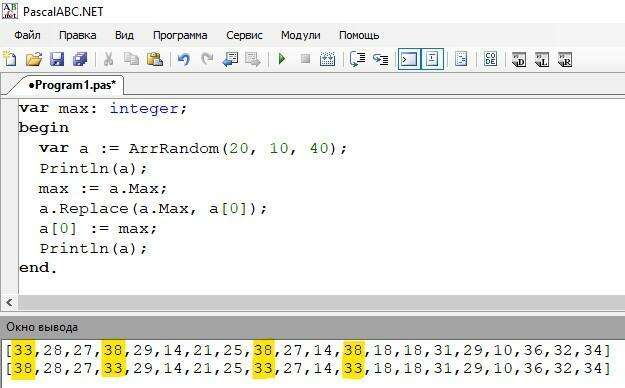Stop program execution button

[x=305, y=59]
